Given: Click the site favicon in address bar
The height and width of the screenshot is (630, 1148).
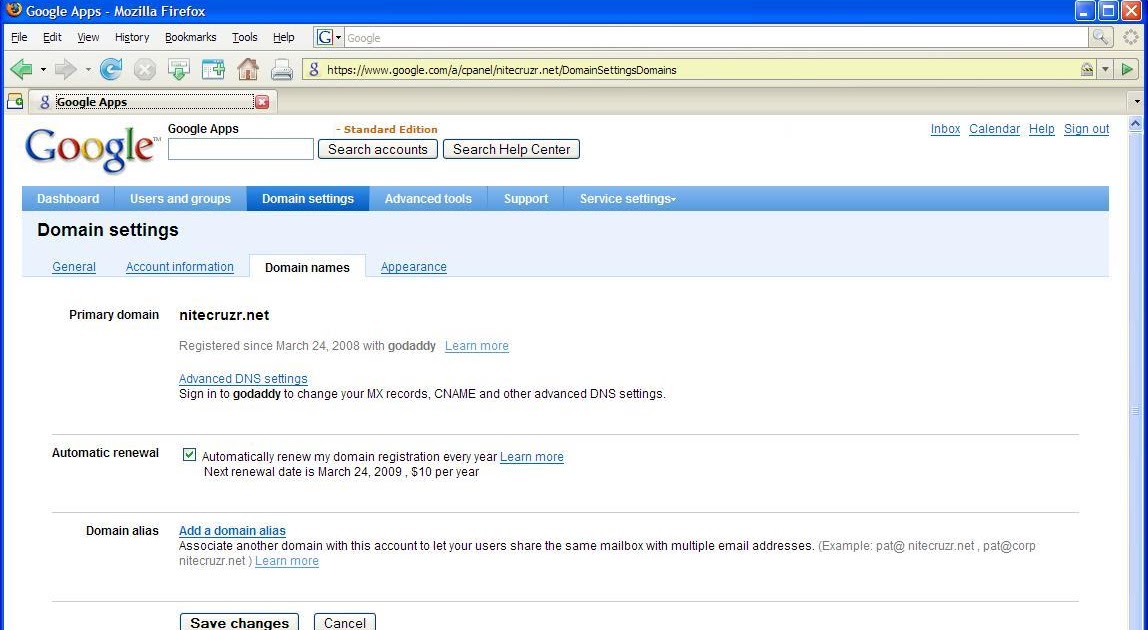Looking at the screenshot, I should [314, 70].
